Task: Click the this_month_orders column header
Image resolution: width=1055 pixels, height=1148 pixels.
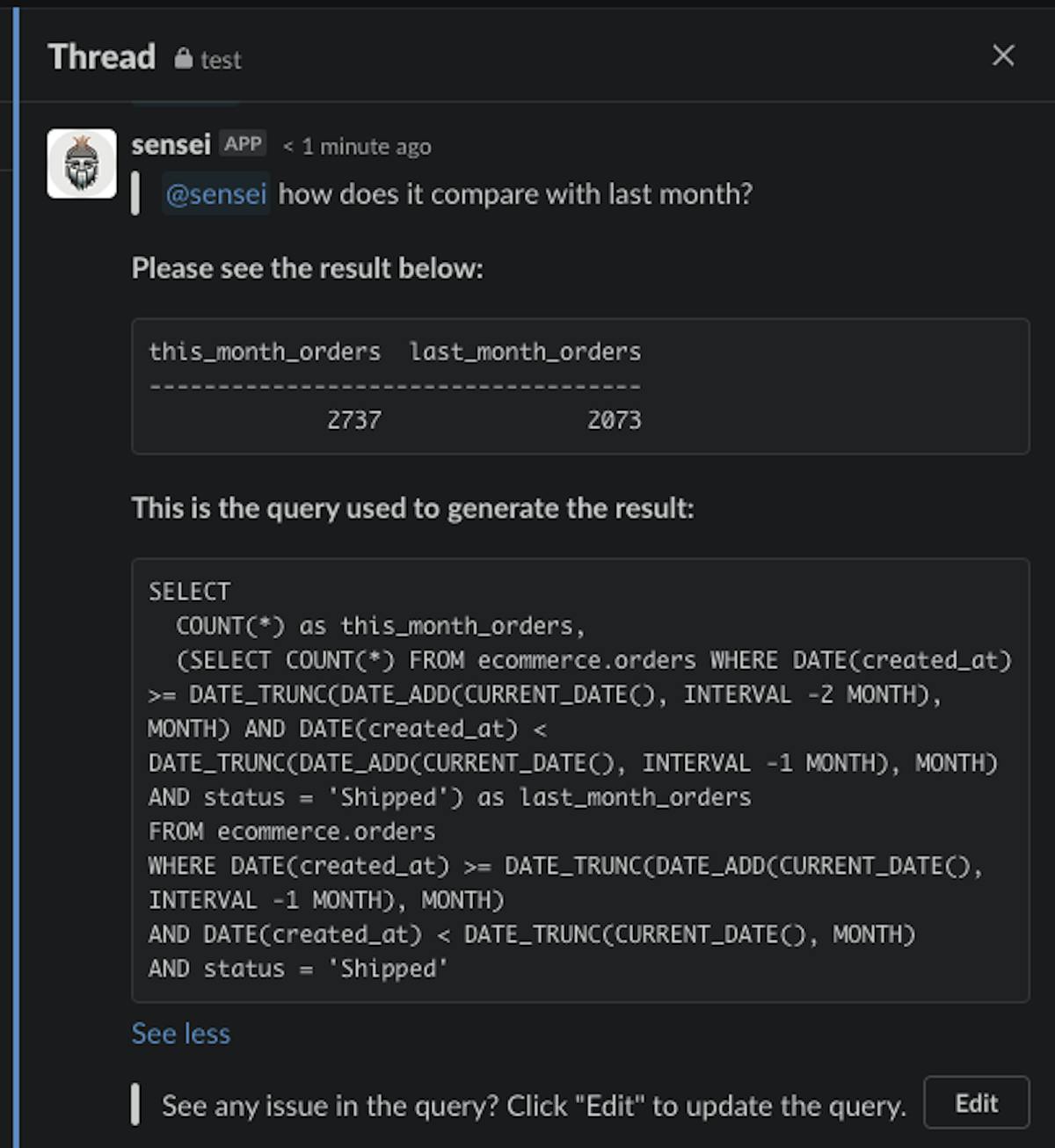Action: [265, 352]
